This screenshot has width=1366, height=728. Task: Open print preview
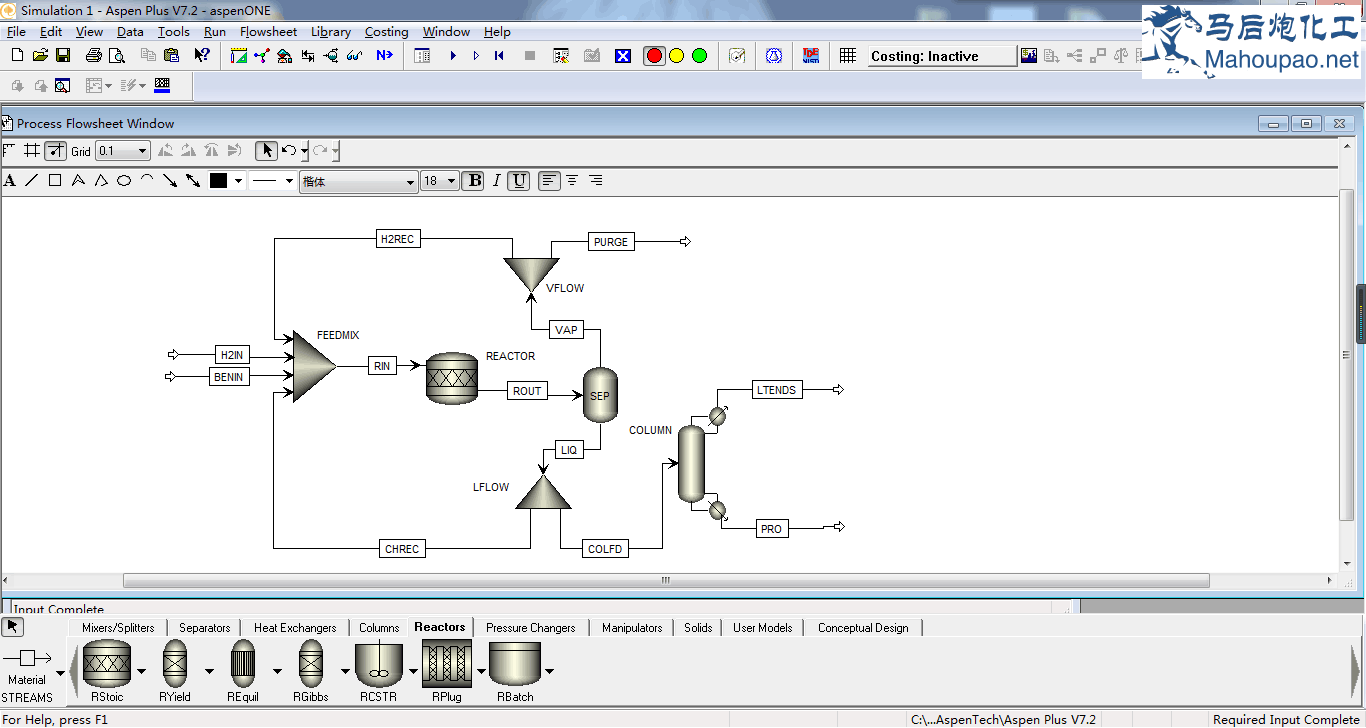point(116,56)
